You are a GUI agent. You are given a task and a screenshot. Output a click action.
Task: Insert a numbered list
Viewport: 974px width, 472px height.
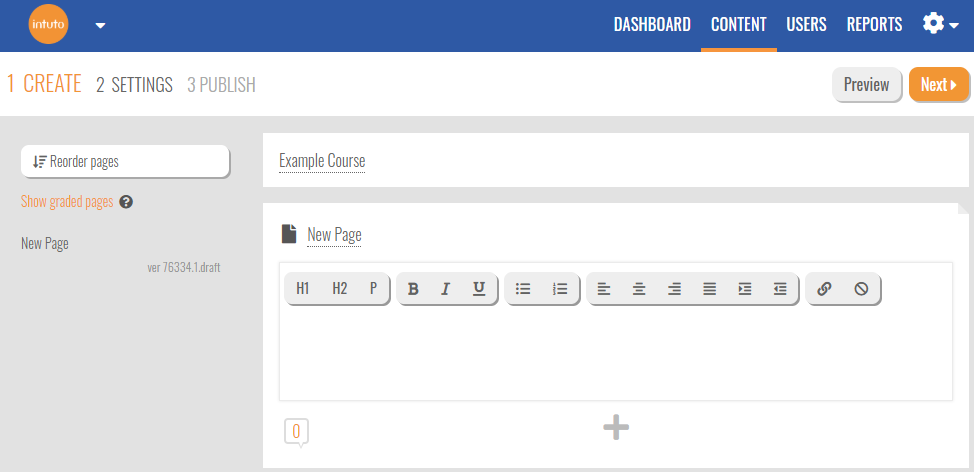(560, 289)
